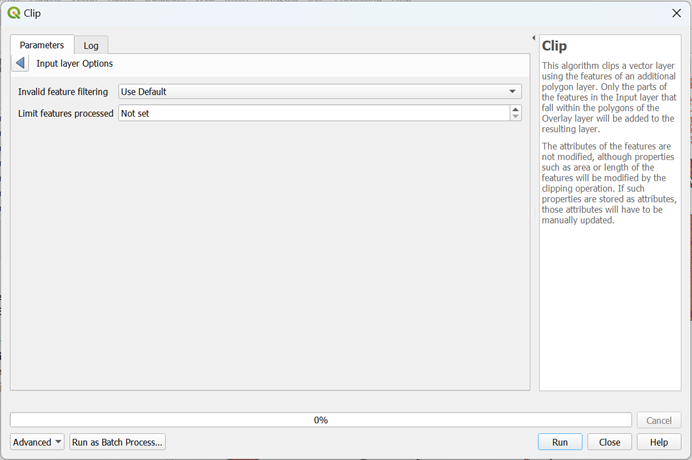The width and height of the screenshot is (692, 460).
Task: Click the Limit features processed field
Action: tap(312, 114)
